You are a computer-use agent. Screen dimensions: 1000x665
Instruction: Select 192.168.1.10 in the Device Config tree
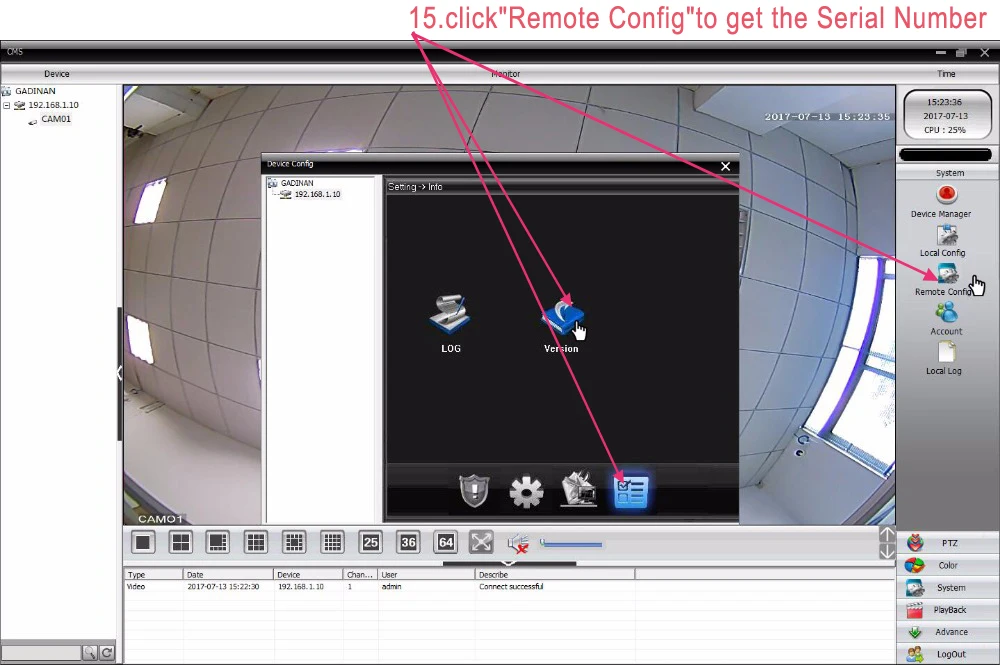point(318,194)
